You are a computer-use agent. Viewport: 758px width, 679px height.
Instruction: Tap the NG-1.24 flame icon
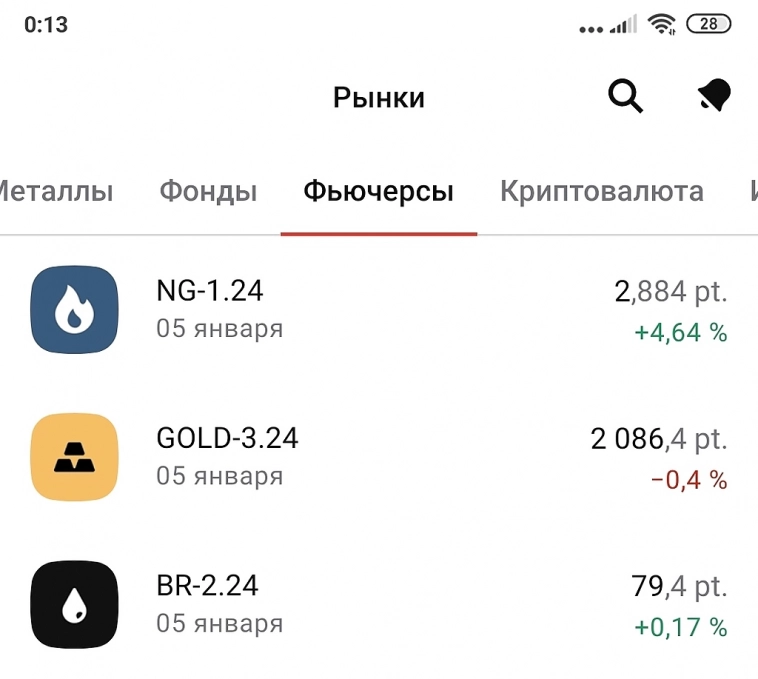pos(74,309)
